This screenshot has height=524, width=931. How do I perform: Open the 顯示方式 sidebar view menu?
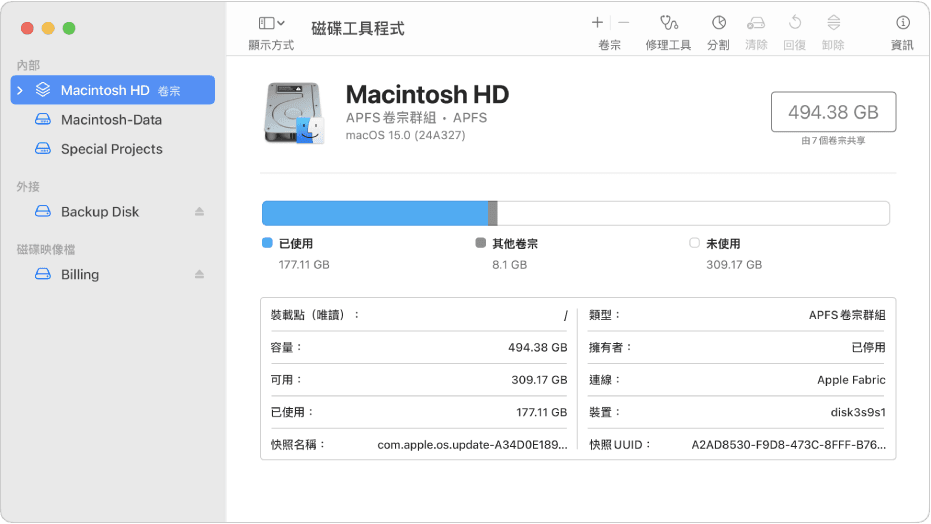click(x=271, y=23)
